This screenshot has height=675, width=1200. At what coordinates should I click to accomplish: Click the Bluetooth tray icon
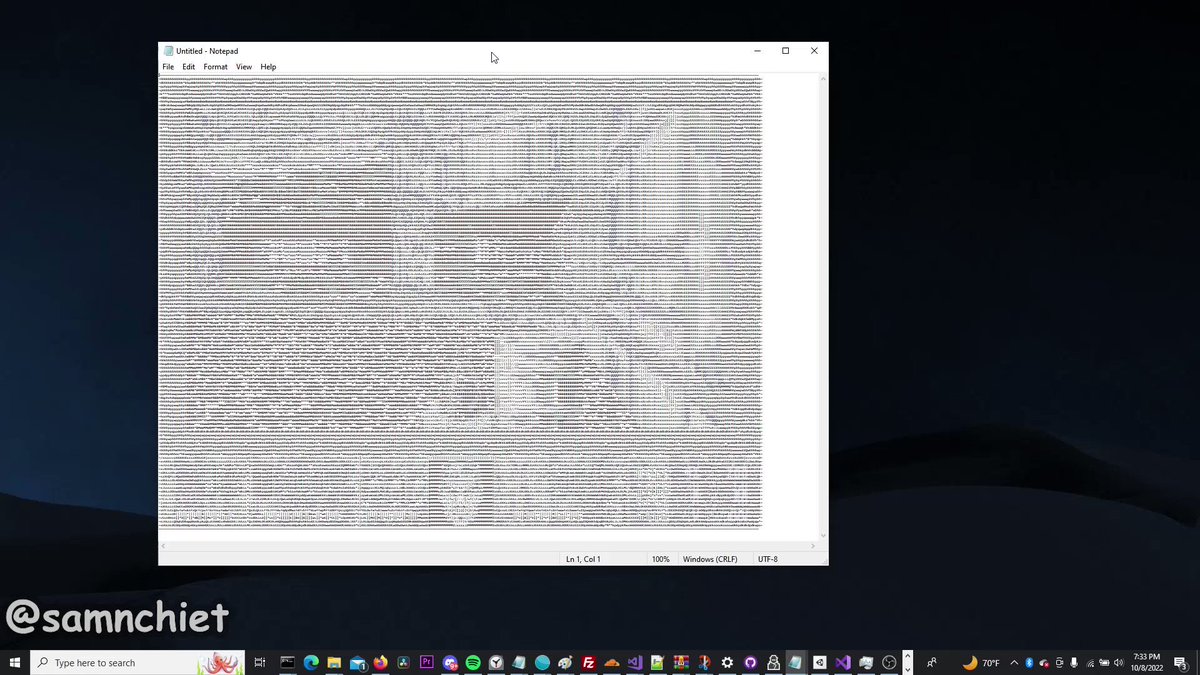1029,662
